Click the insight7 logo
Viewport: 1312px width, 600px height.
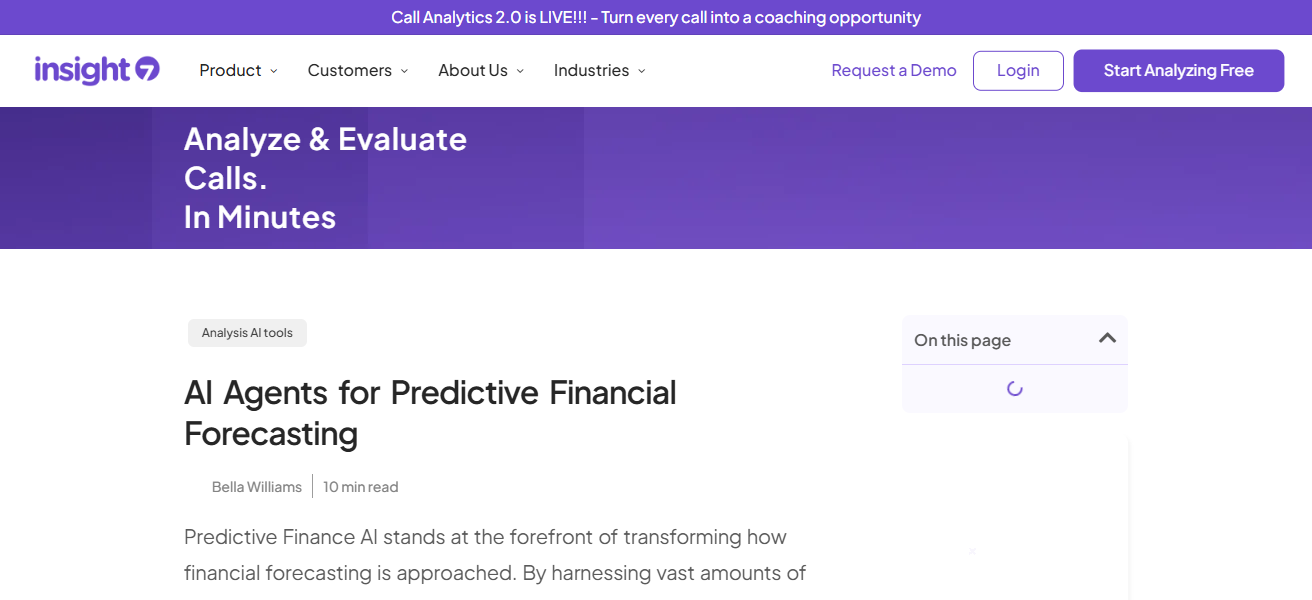(96, 70)
